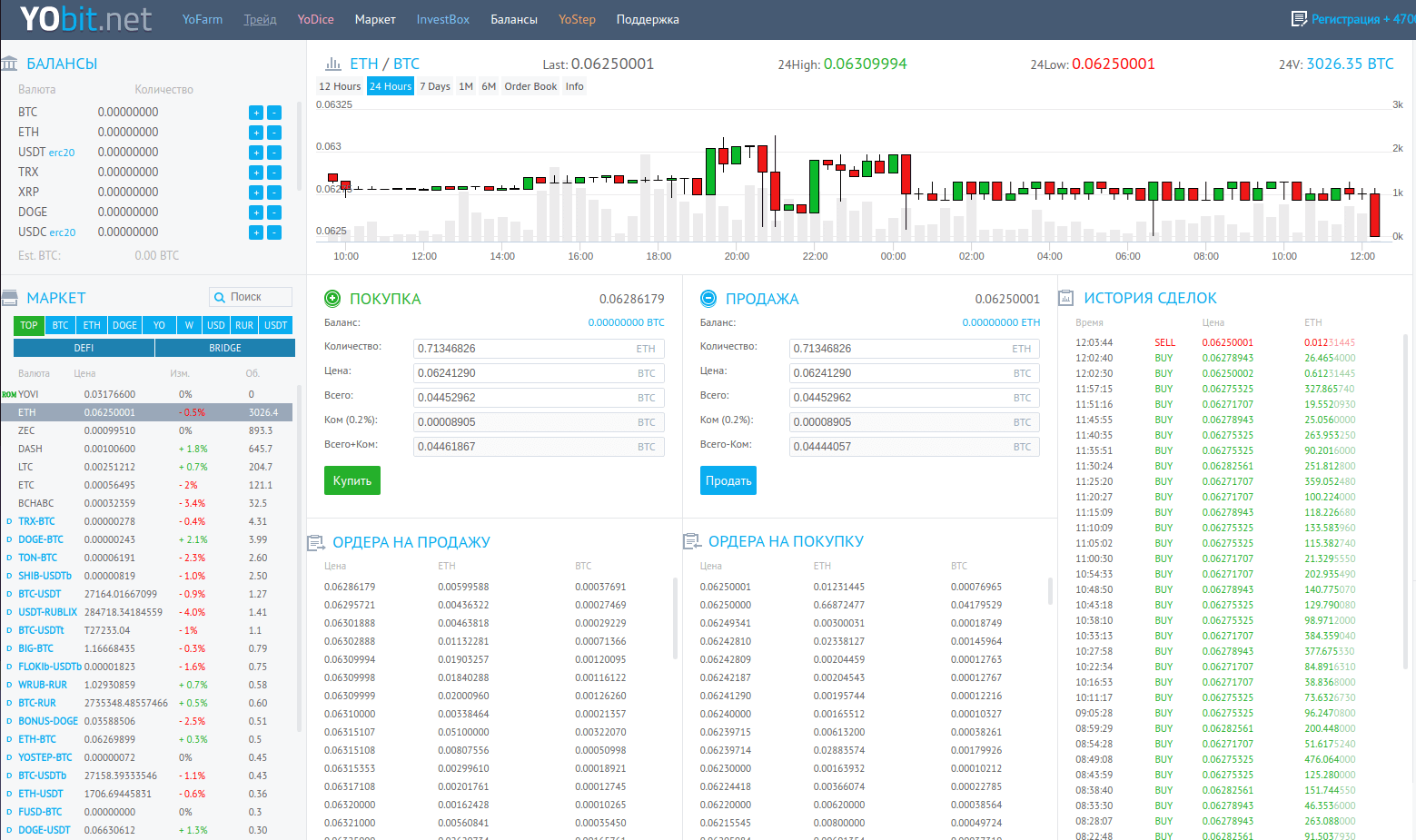
Task: Open the YoDice menu item
Action: click(315, 19)
